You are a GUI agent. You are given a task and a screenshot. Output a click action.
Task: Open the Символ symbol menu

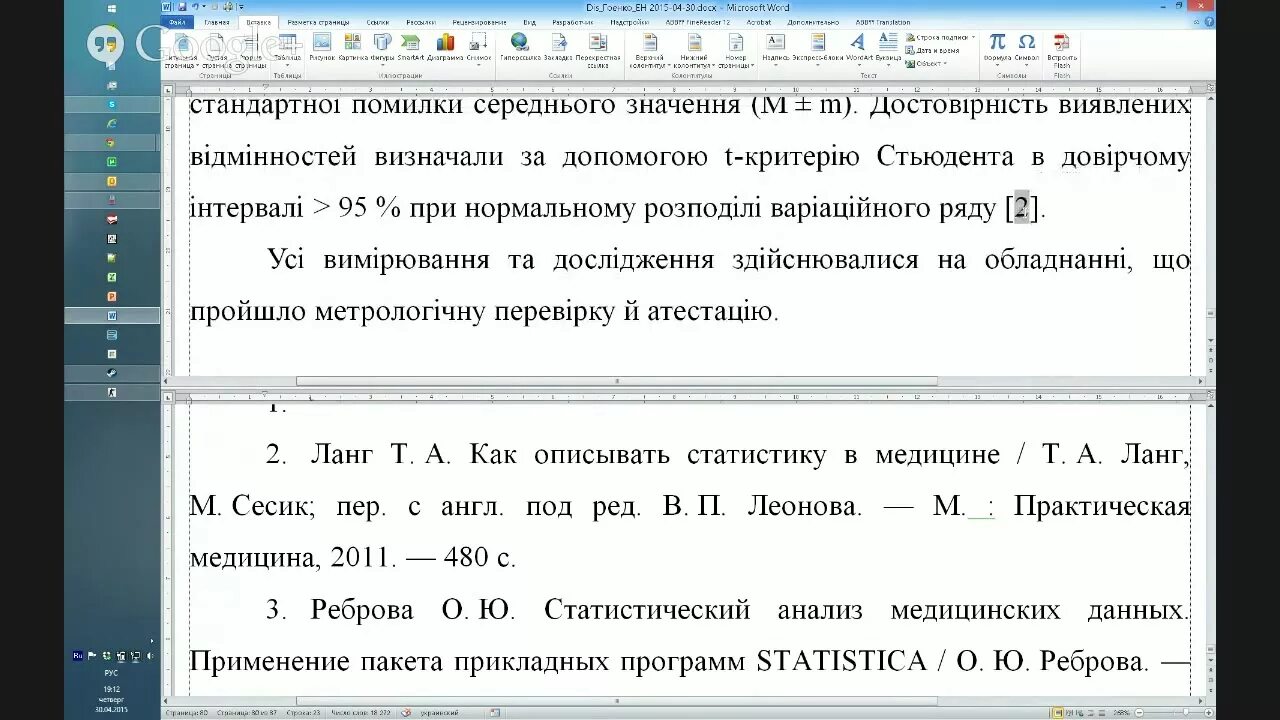1027,50
